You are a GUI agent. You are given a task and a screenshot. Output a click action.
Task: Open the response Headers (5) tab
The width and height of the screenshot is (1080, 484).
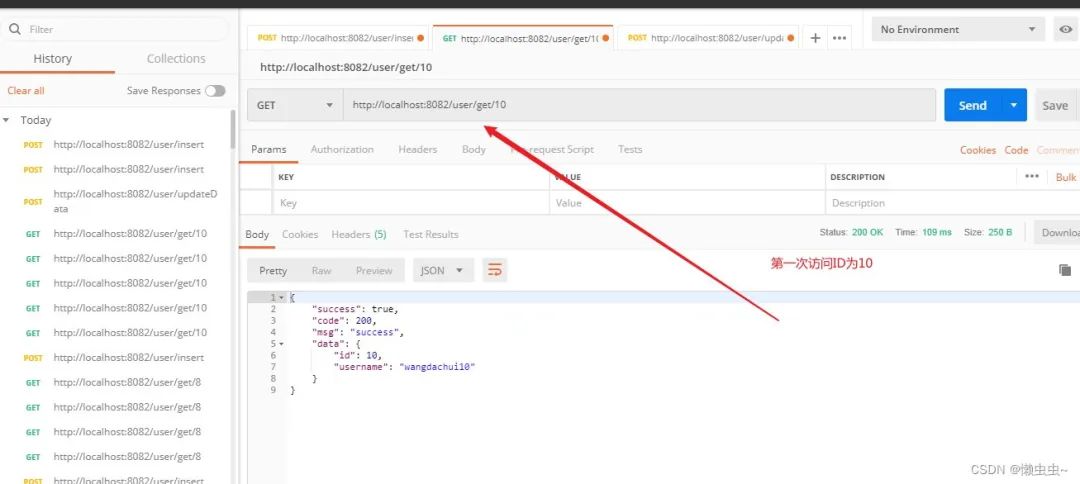click(x=359, y=234)
